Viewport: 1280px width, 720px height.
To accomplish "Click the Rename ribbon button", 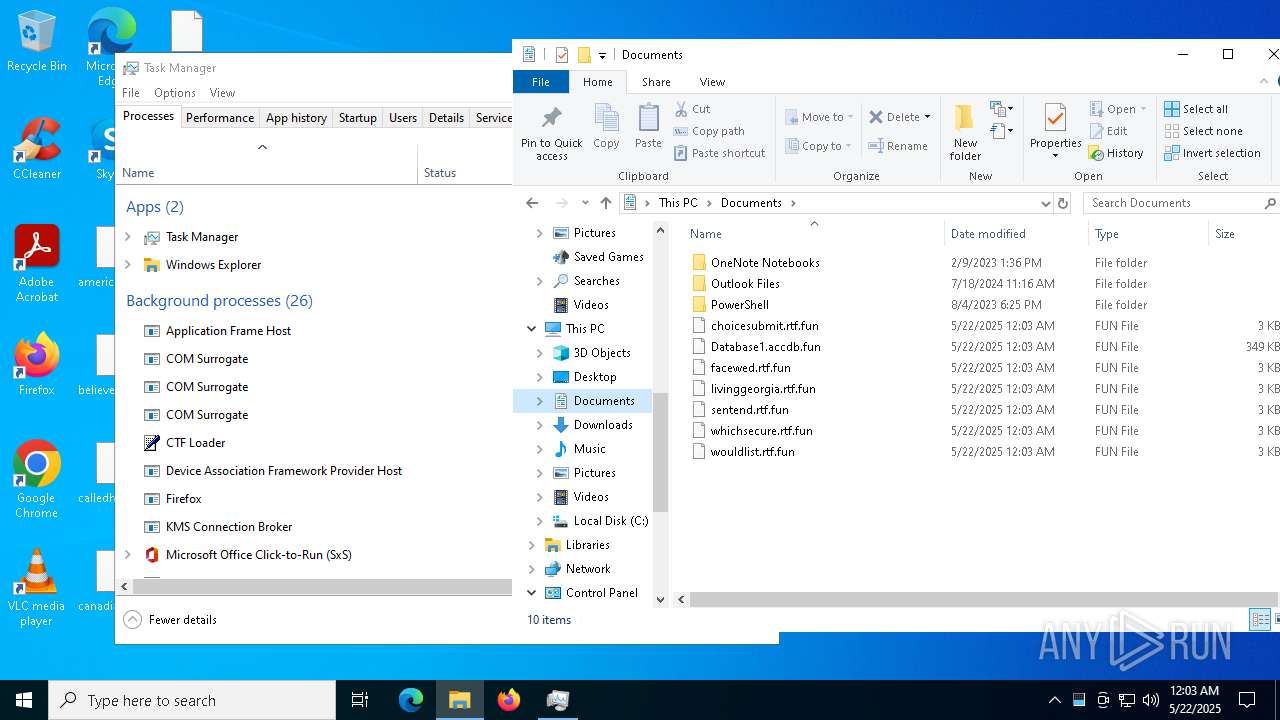I will [898, 146].
